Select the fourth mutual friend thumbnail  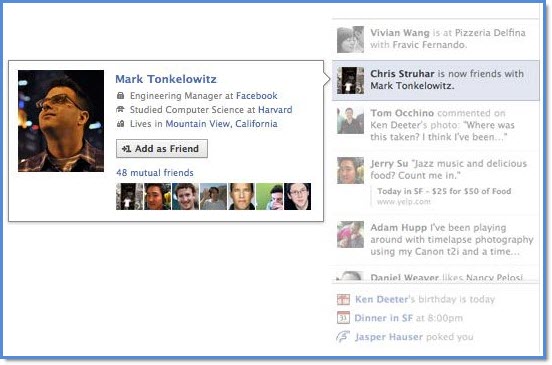point(213,196)
